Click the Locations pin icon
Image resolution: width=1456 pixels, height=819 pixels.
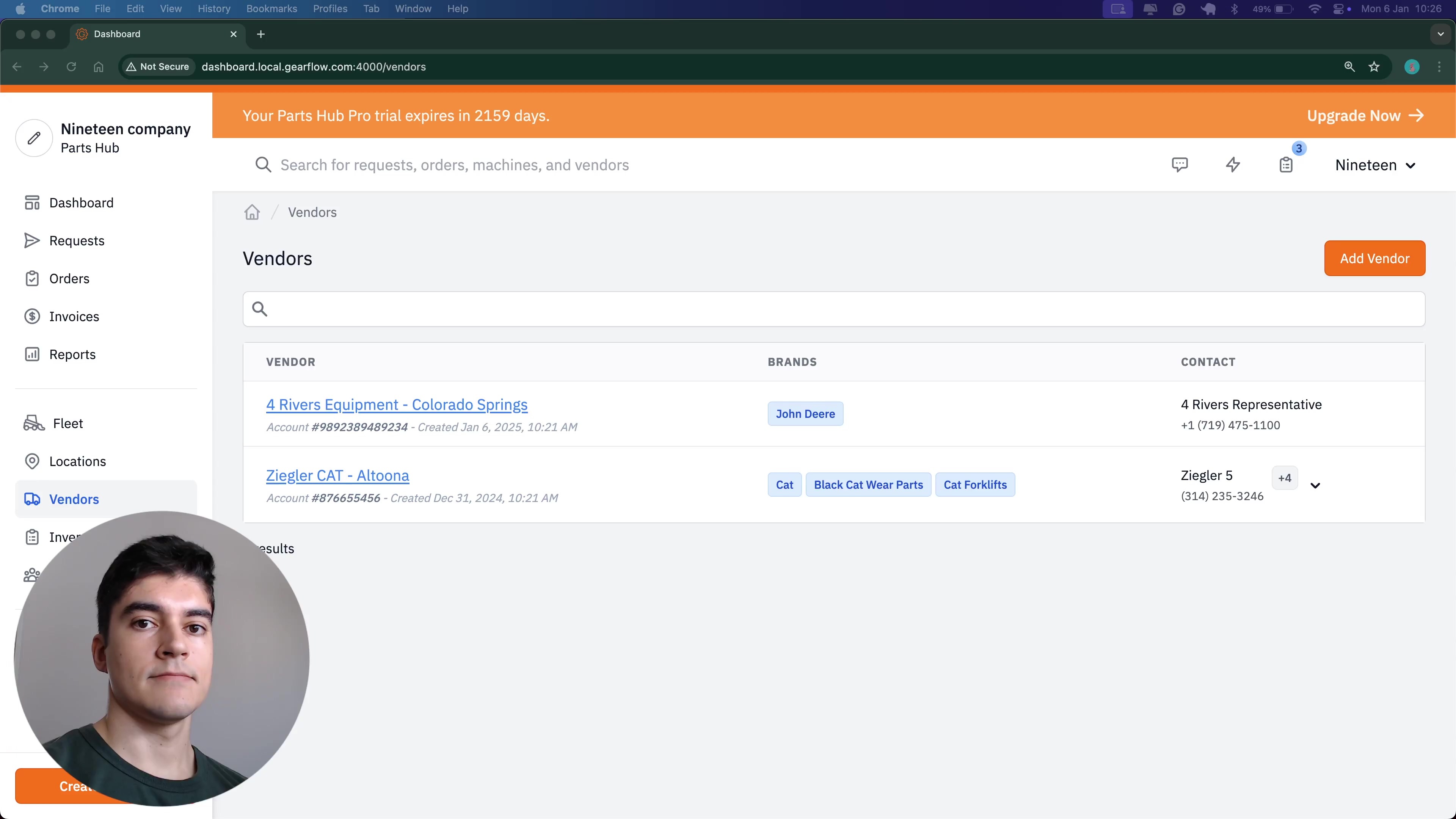[x=31, y=461]
